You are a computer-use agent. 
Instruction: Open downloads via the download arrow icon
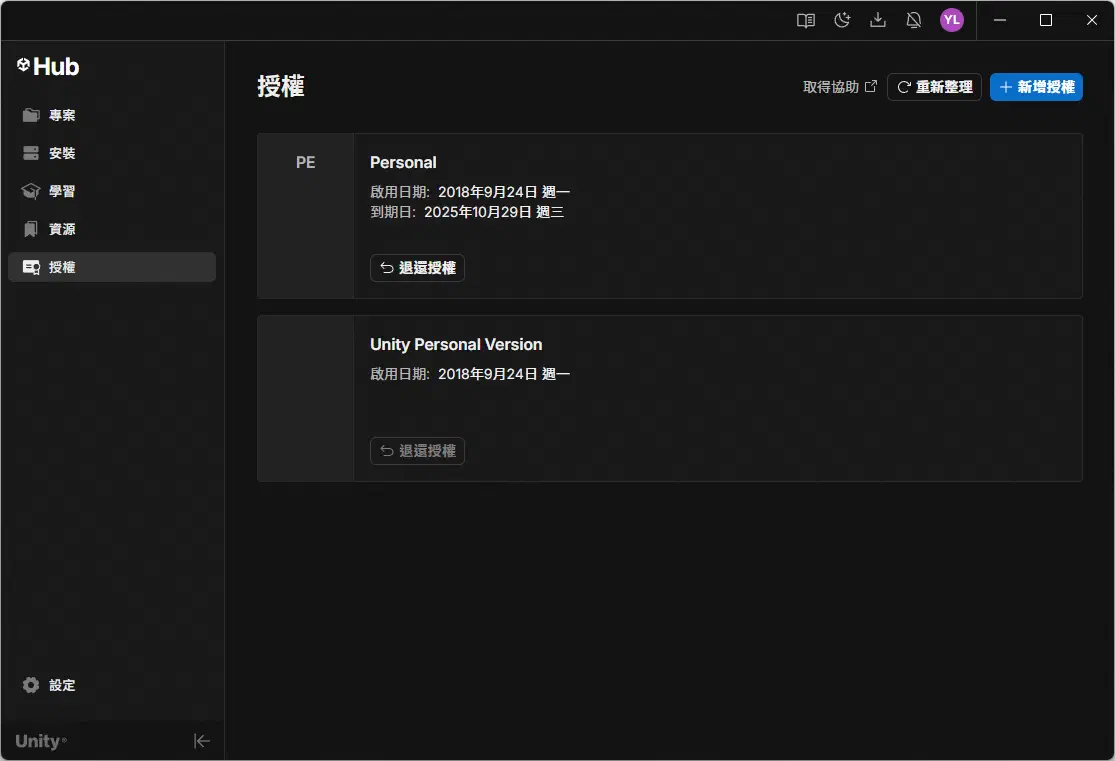pyautogui.click(x=877, y=20)
